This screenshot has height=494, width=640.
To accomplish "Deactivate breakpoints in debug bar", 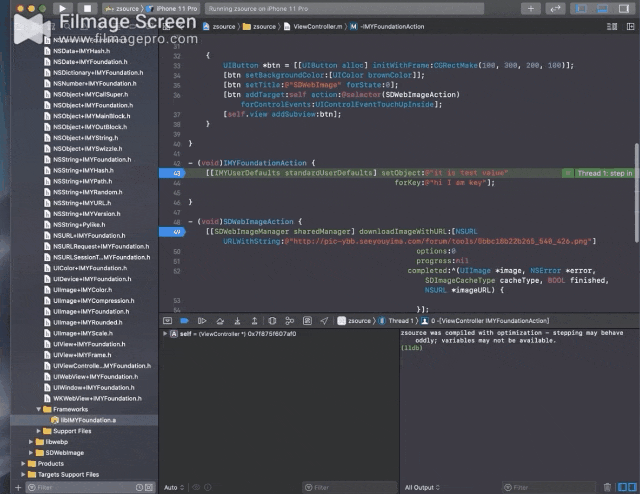I will tap(184, 320).
